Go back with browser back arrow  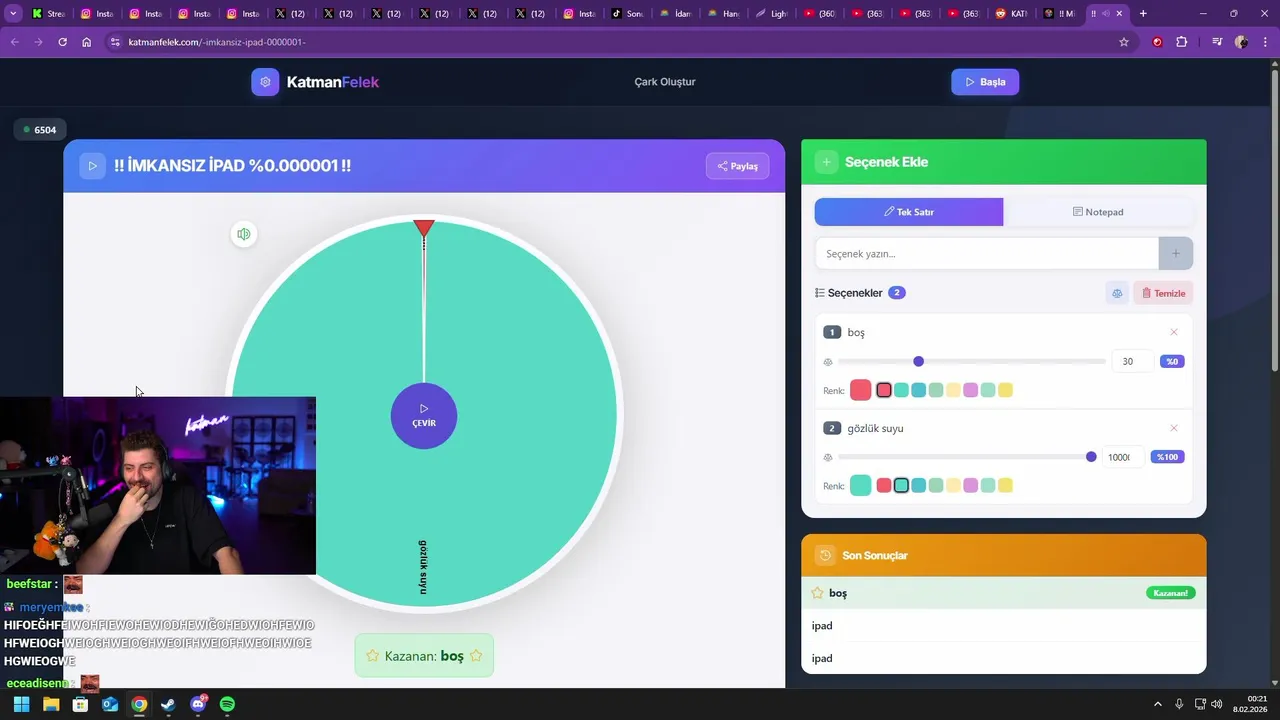(x=14, y=42)
